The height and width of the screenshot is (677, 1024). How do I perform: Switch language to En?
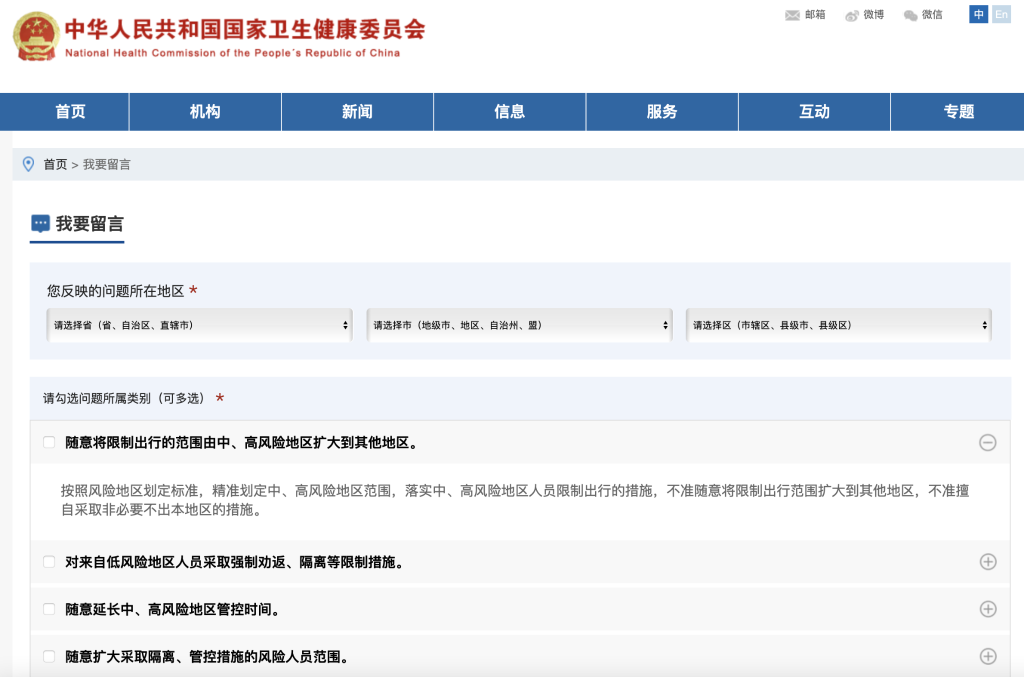(x=1001, y=14)
